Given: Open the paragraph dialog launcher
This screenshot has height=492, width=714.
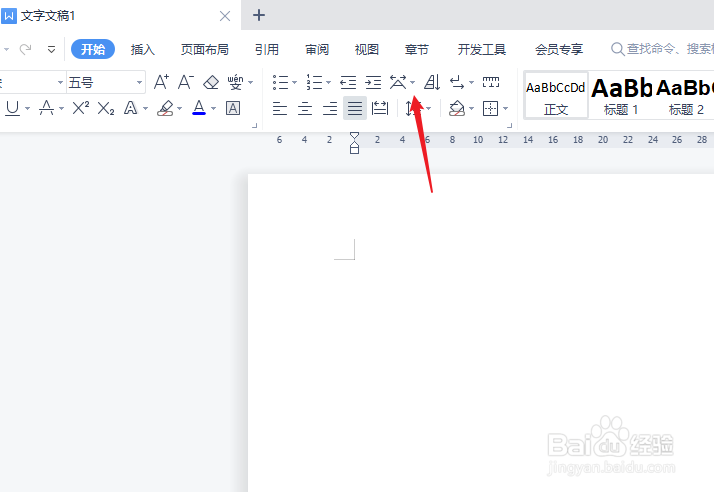Looking at the screenshot, I should pos(510,125).
